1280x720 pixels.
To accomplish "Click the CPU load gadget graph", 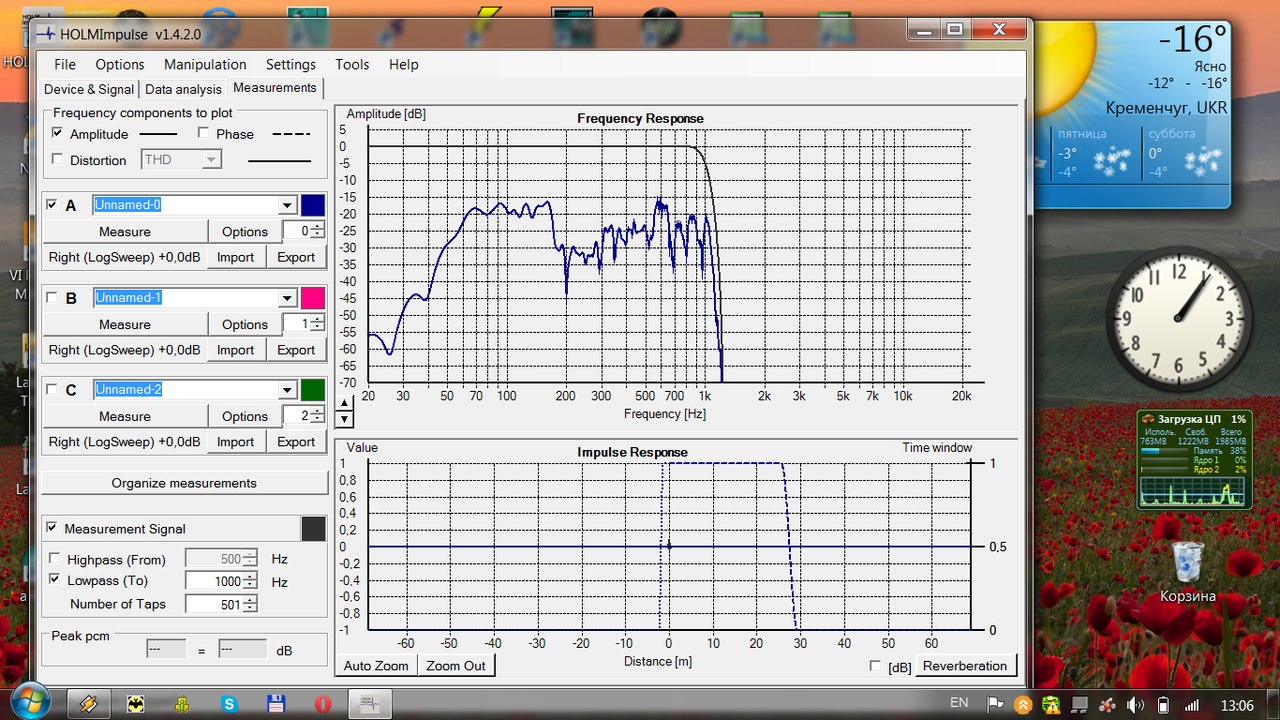I will point(1193,490).
